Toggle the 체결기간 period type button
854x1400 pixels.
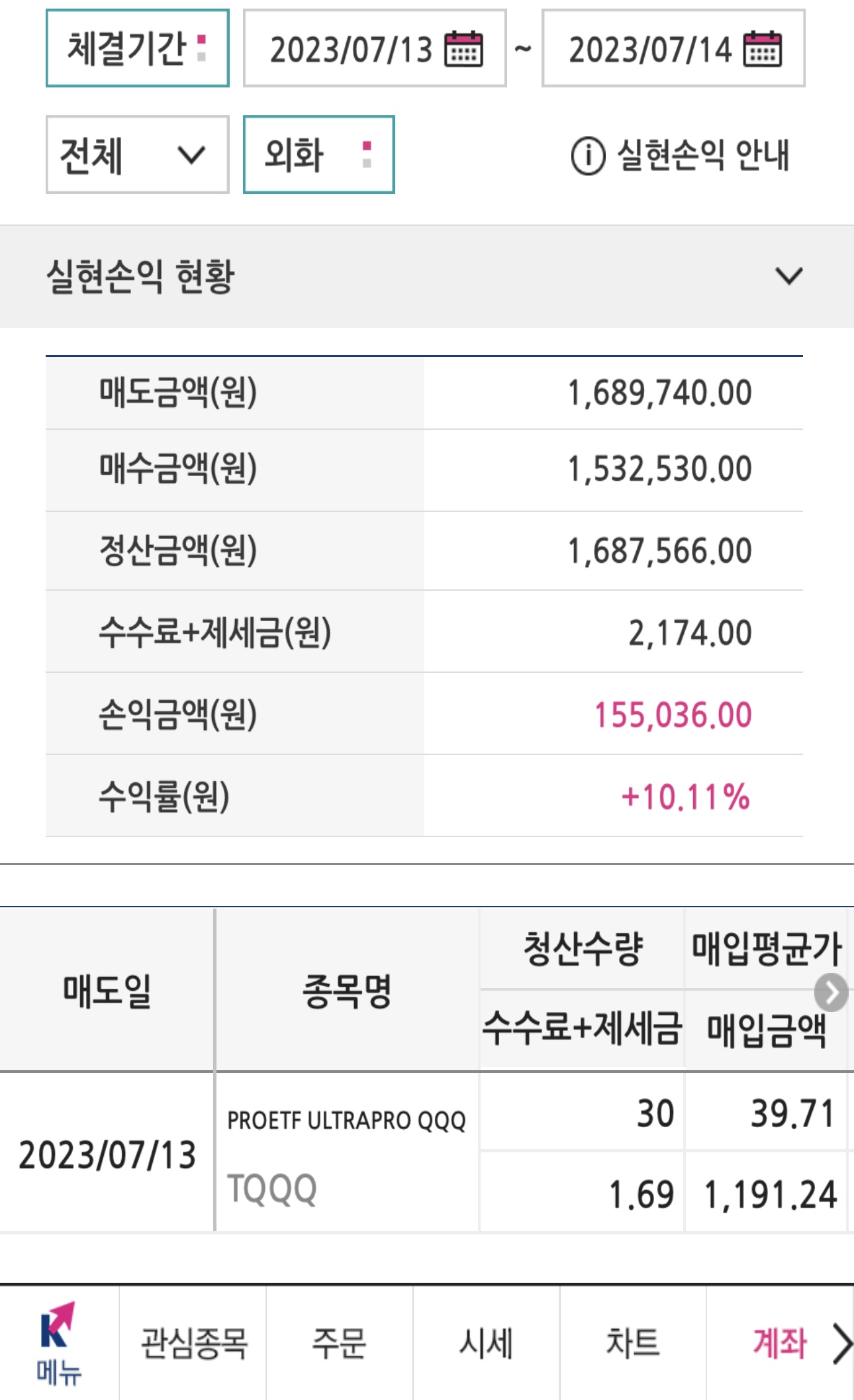(x=138, y=48)
